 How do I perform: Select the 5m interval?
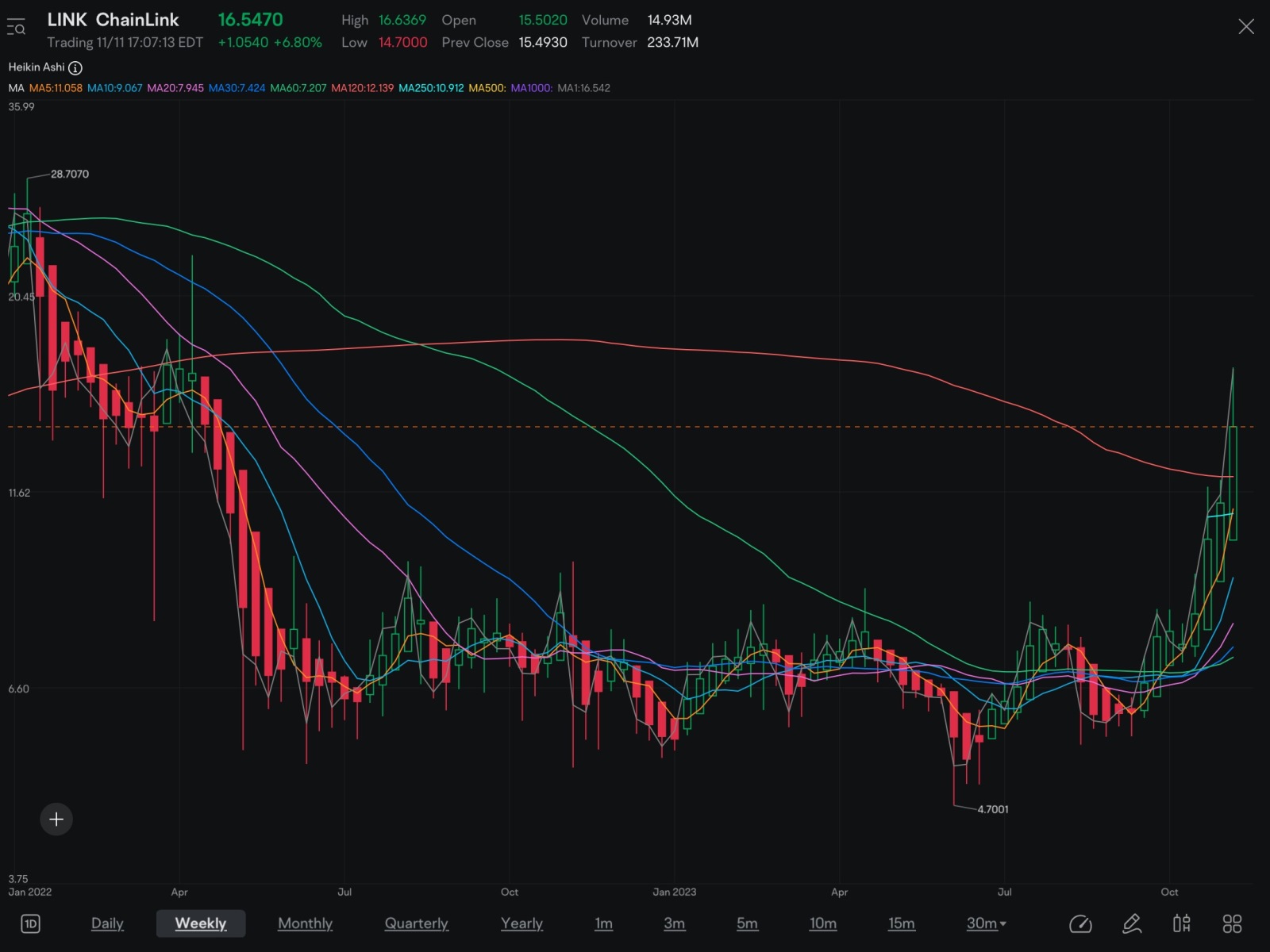pyautogui.click(x=747, y=923)
